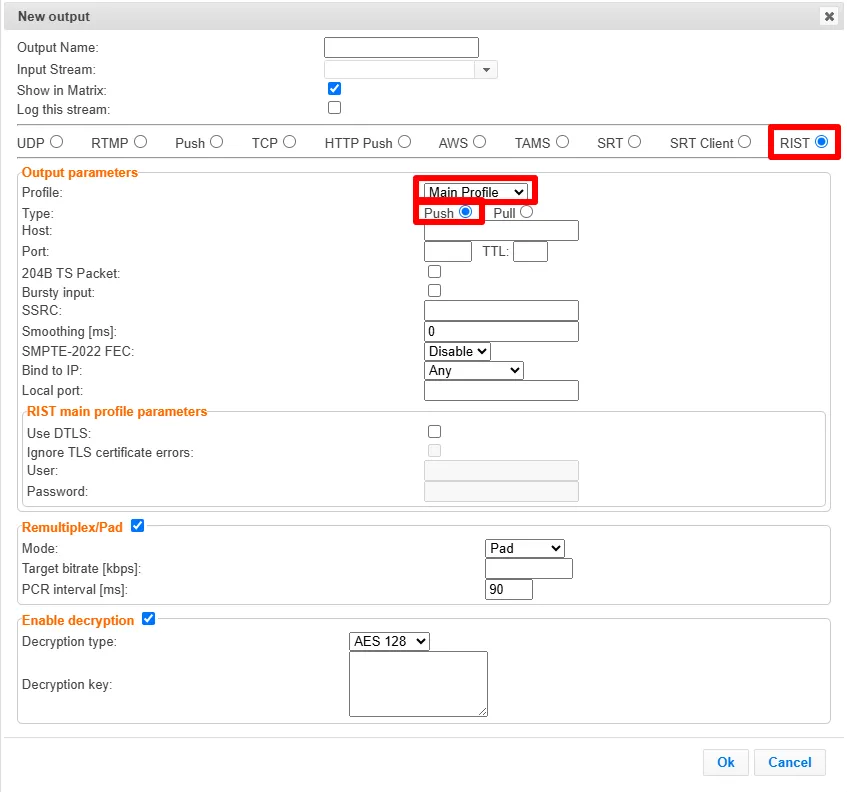Uncheck the Enable decryption checkbox
847x792 pixels.
(x=149, y=619)
